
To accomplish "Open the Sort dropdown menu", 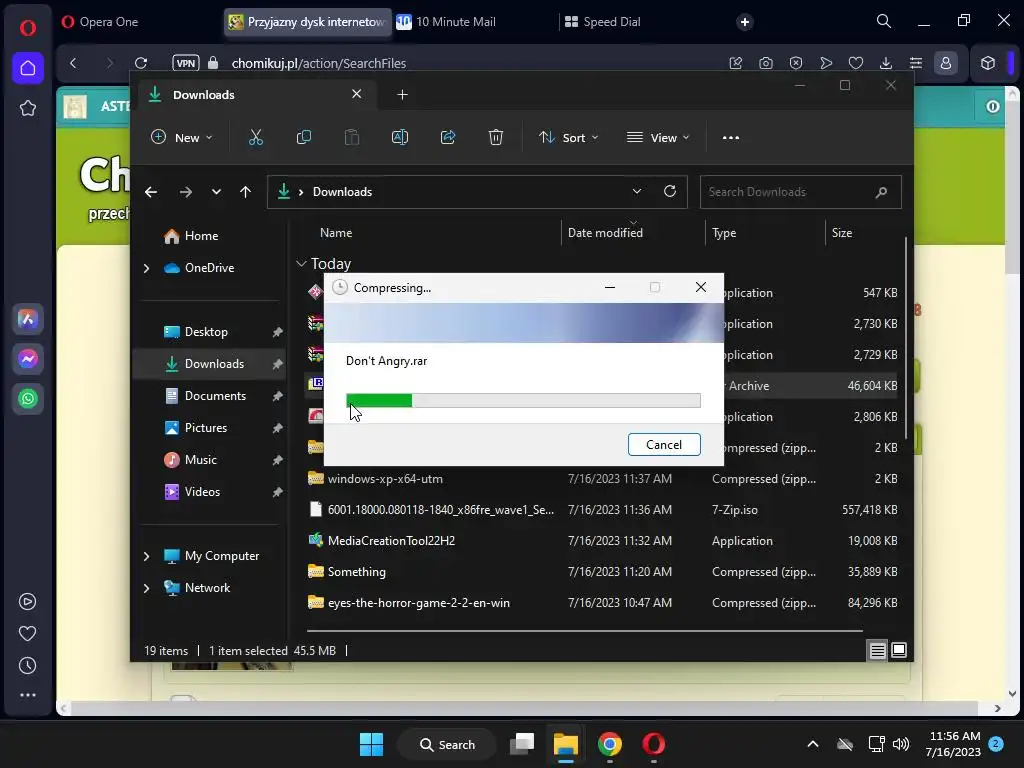I will pyautogui.click(x=568, y=138).
